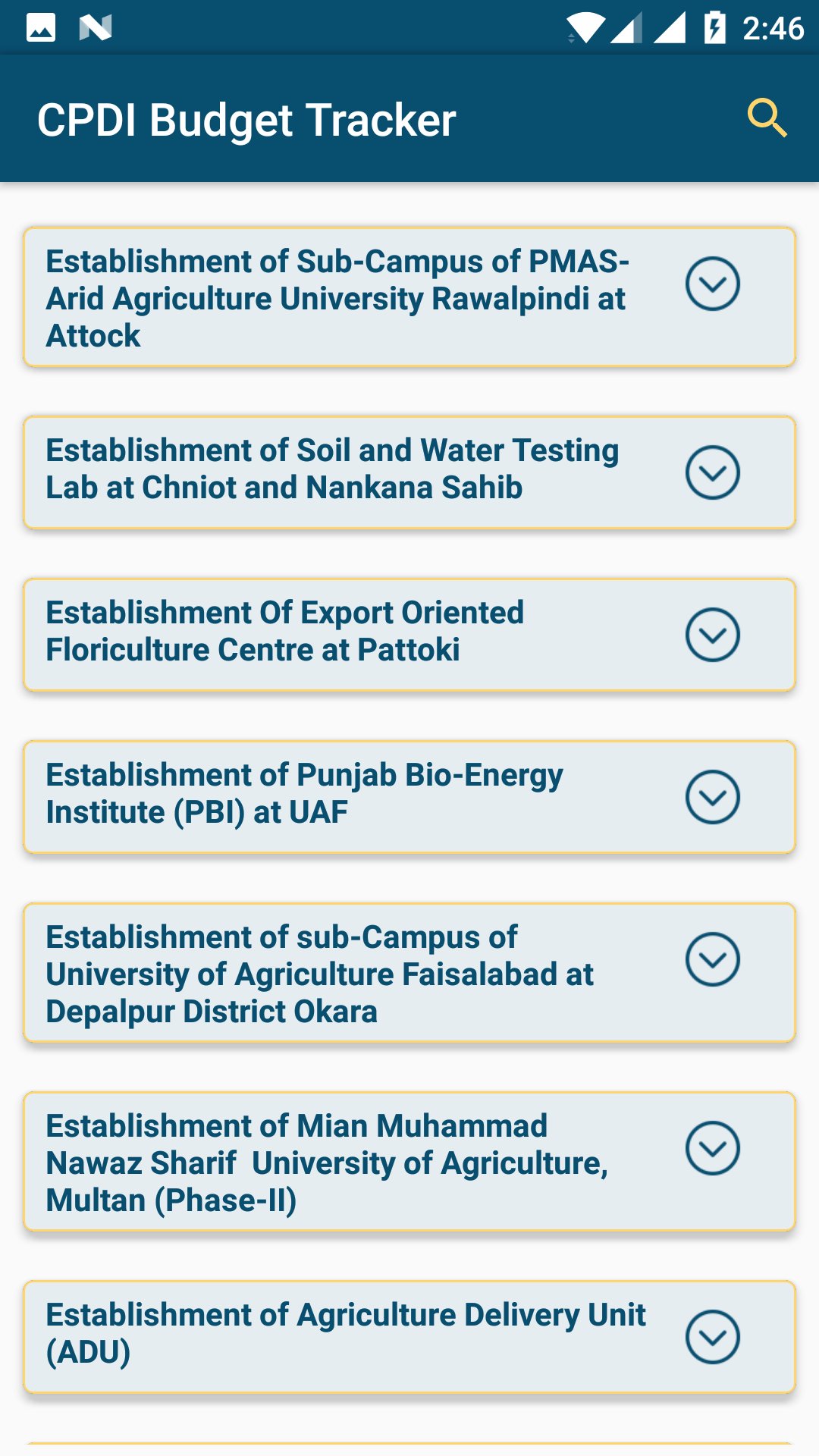The width and height of the screenshot is (819, 1456).
Task: Expand the Export Oriented Floriculture Centre item
Action: (712, 635)
